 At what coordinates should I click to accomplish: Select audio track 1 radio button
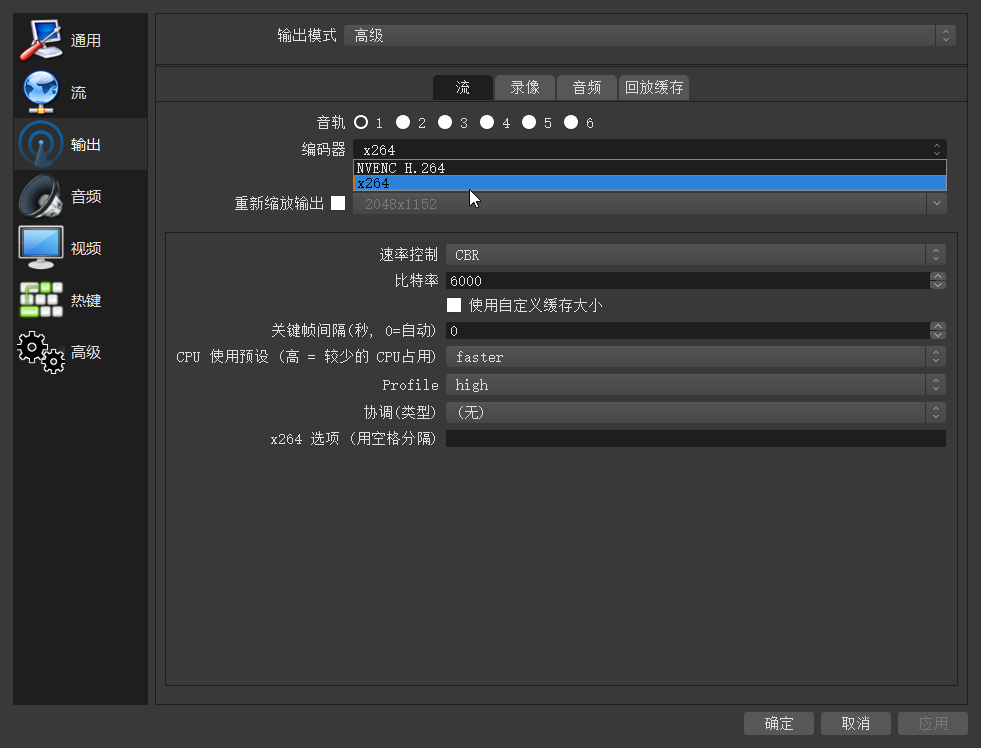click(361, 122)
